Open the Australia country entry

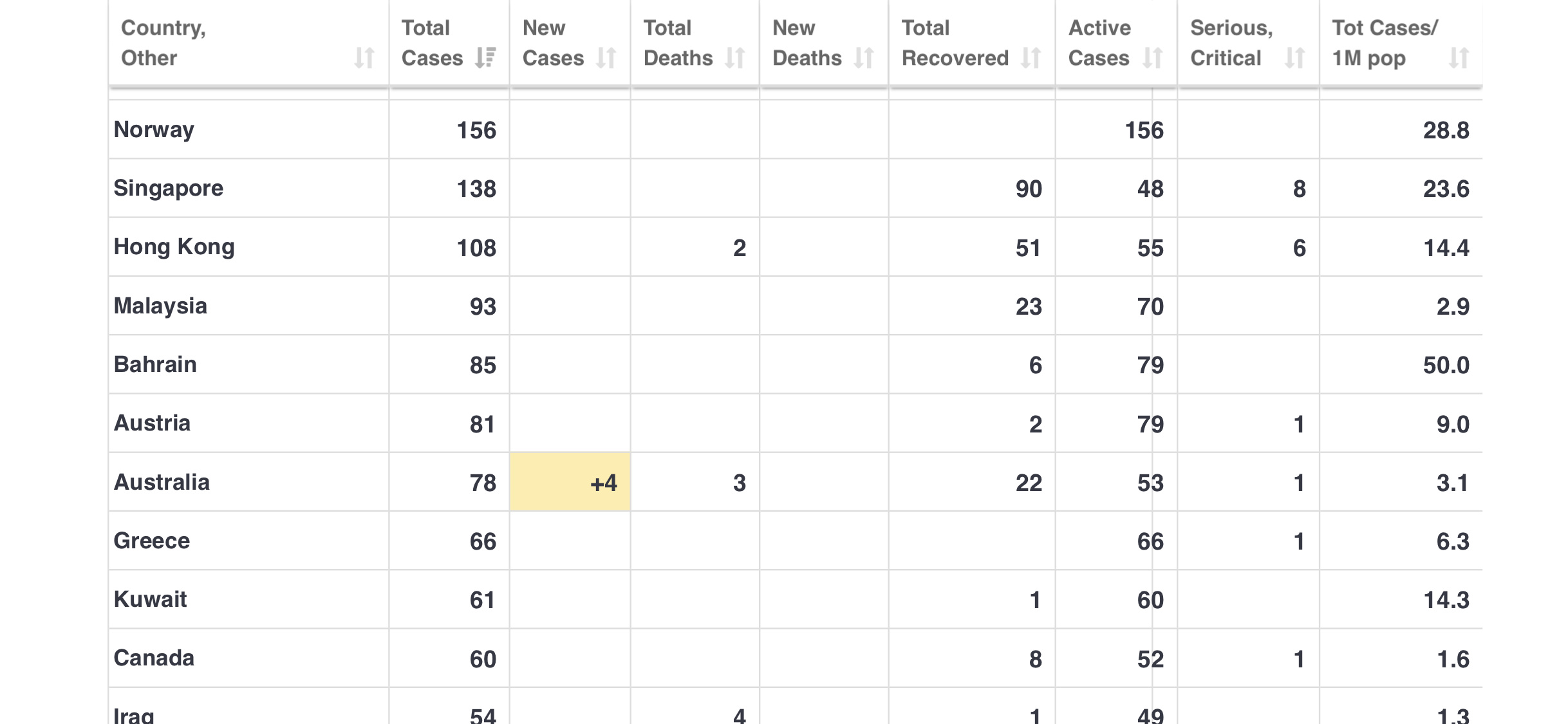pos(162,482)
